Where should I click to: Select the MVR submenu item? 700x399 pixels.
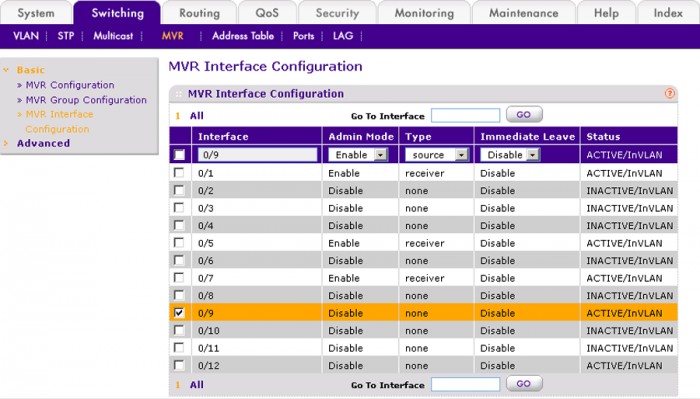[x=172, y=36]
